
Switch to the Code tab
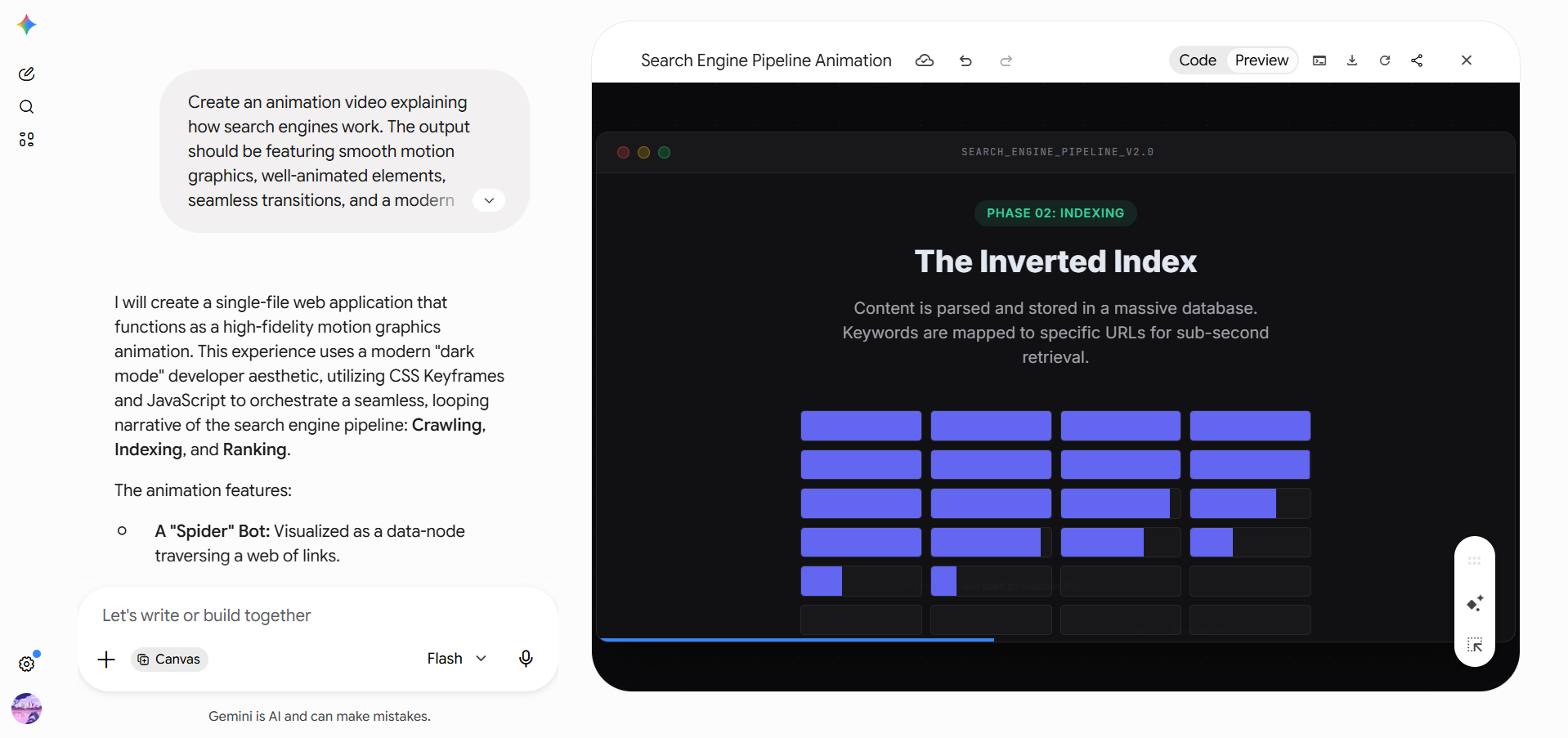tap(1198, 60)
